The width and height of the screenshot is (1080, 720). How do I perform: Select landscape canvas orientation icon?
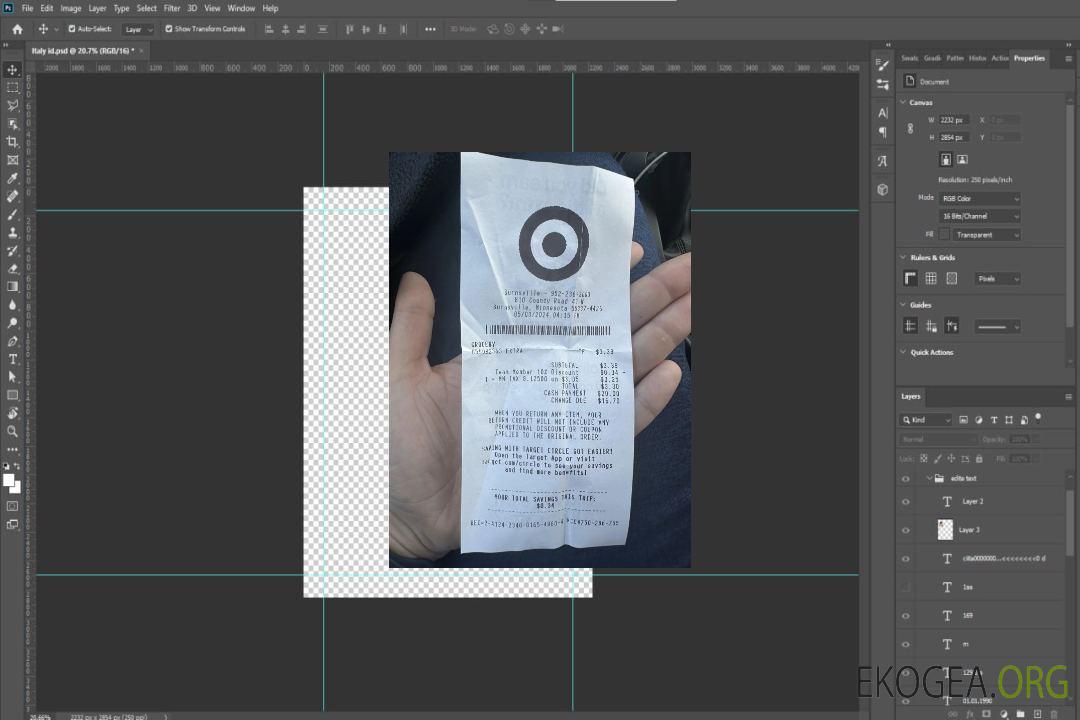pos(962,159)
